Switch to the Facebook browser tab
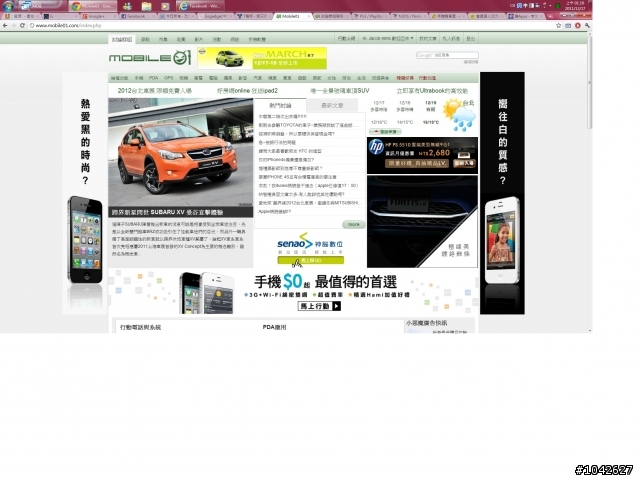This screenshot has height=478, width=640. (x=136, y=16)
